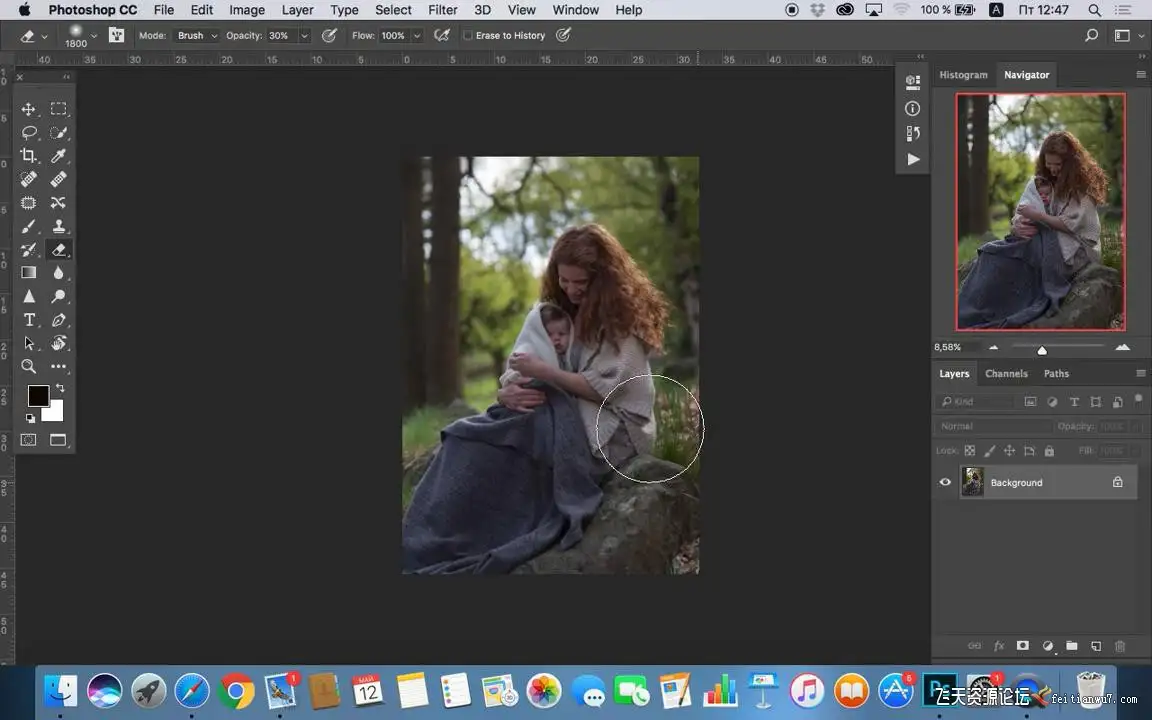
Task: Open the Flow value dropdown arrow
Action: click(417, 36)
